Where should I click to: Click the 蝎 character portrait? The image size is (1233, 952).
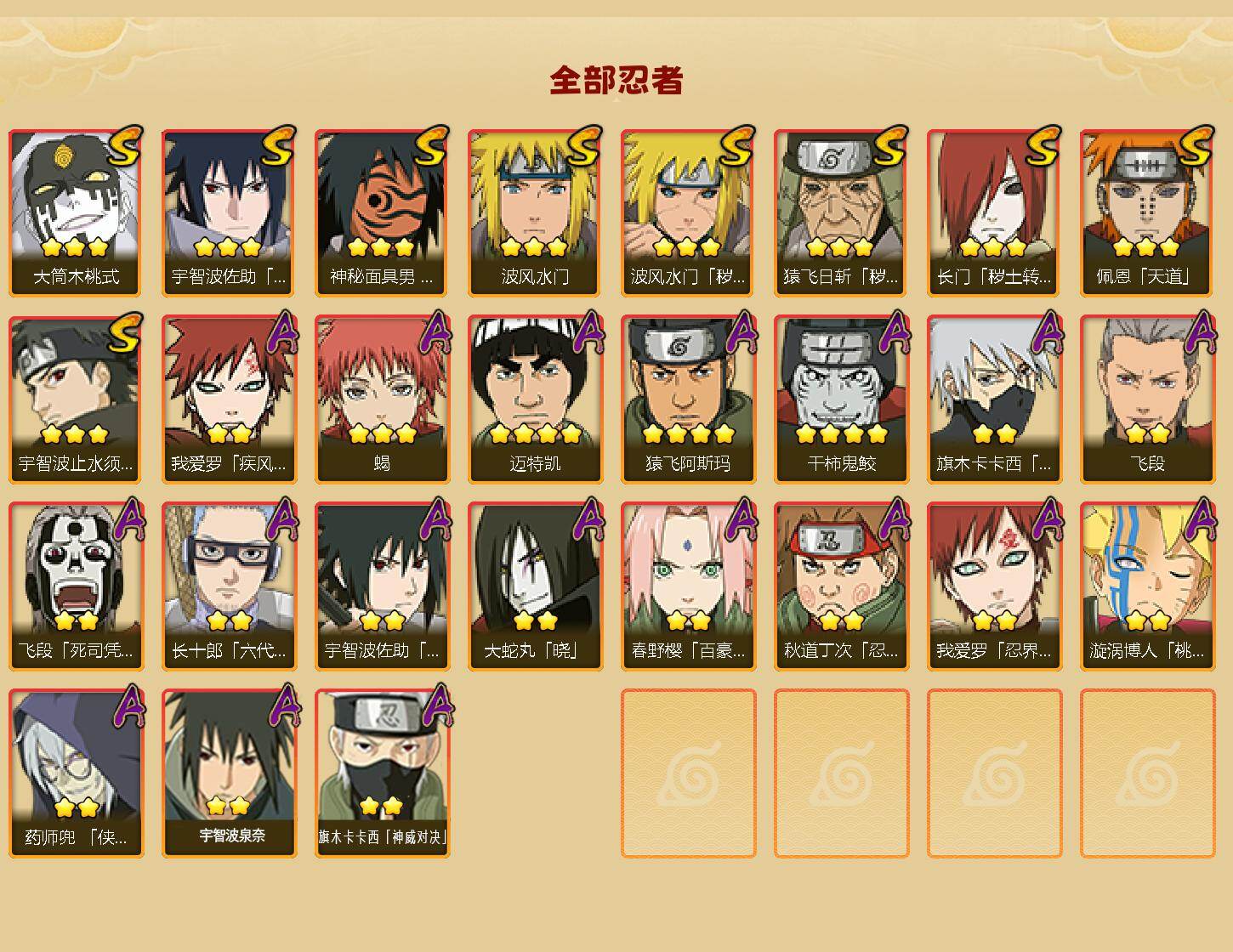pos(382,399)
